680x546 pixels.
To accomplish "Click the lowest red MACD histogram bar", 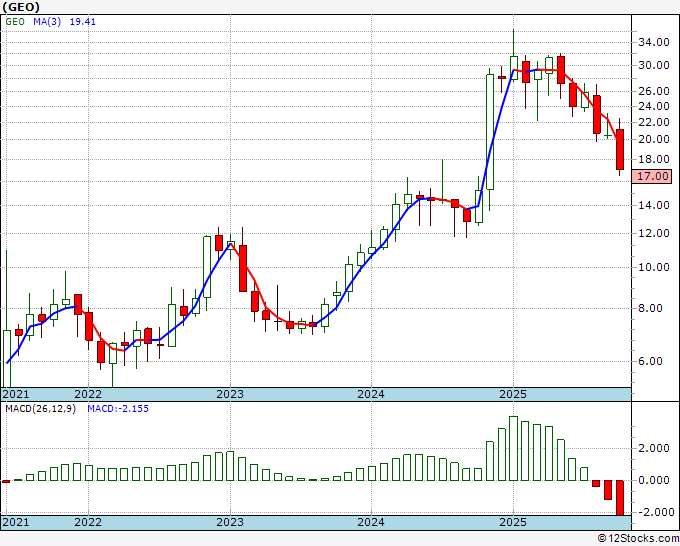I will [x=620, y=497].
